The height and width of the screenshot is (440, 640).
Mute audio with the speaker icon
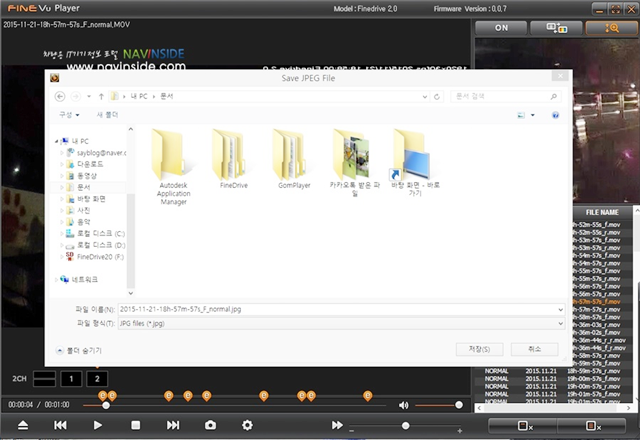pos(403,405)
